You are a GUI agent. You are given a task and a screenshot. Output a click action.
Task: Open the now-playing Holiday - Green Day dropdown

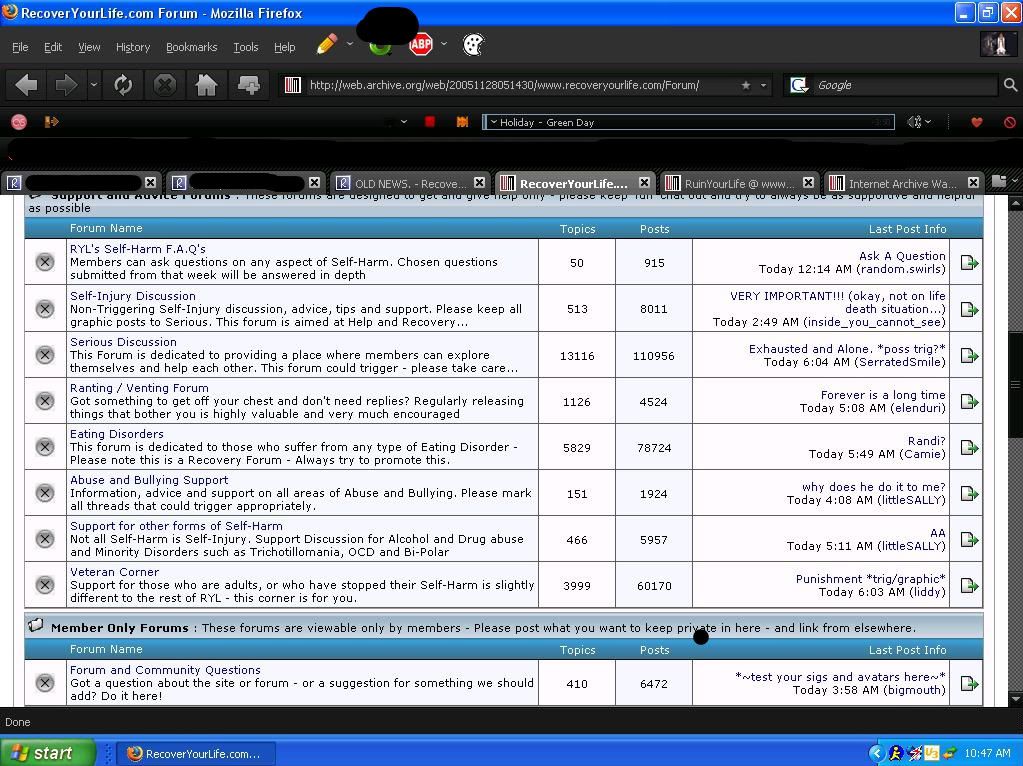494,122
